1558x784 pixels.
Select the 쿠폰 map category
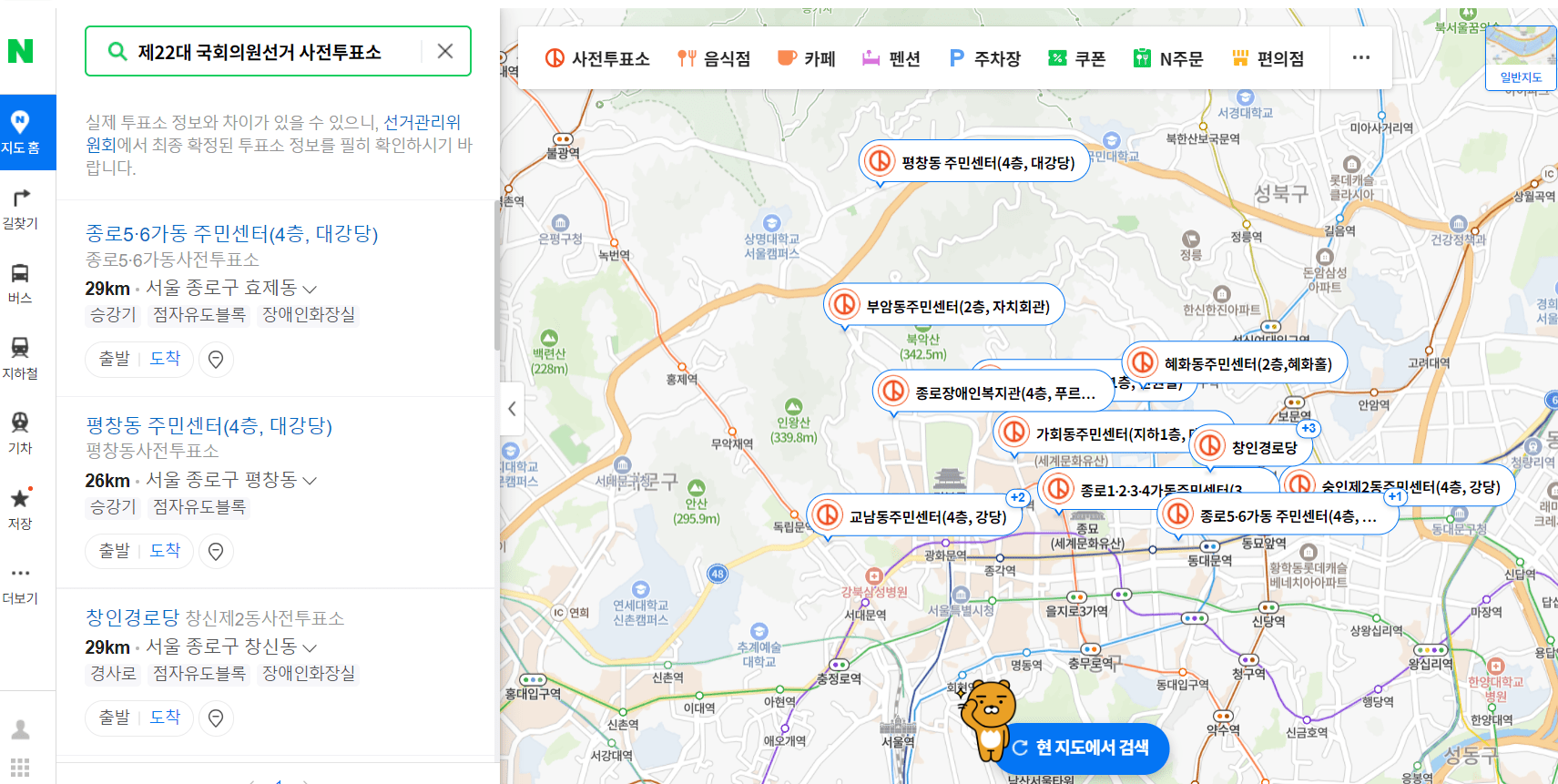click(x=1077, y=58)
